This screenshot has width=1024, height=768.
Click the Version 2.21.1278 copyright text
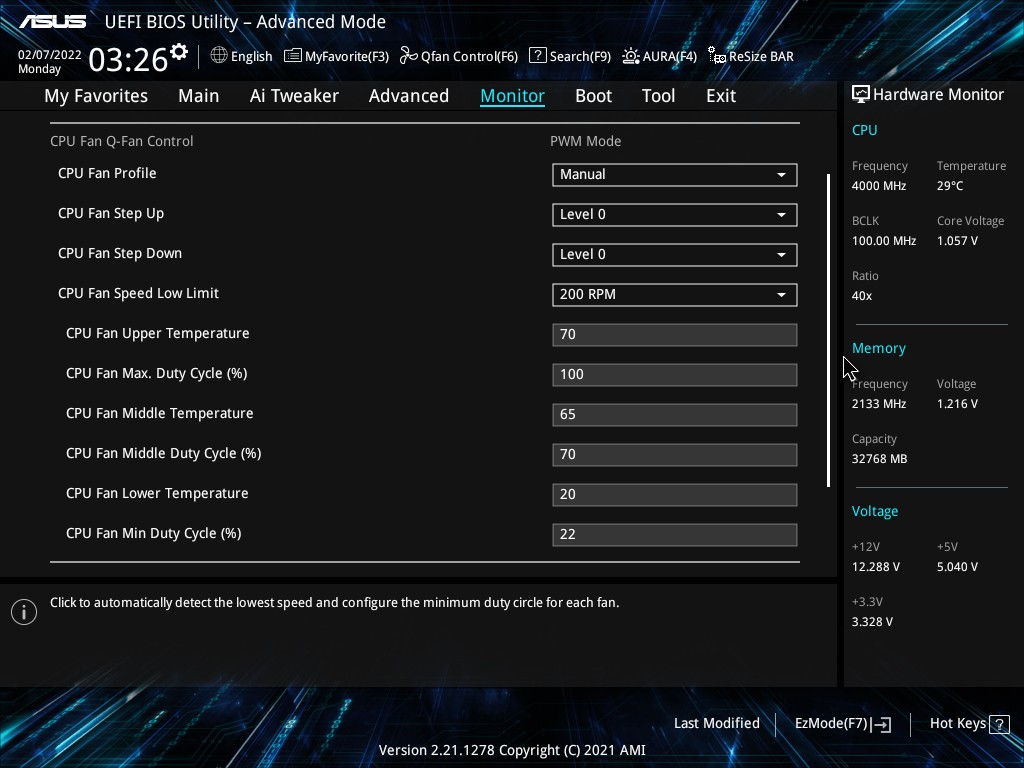pos(512,750)
